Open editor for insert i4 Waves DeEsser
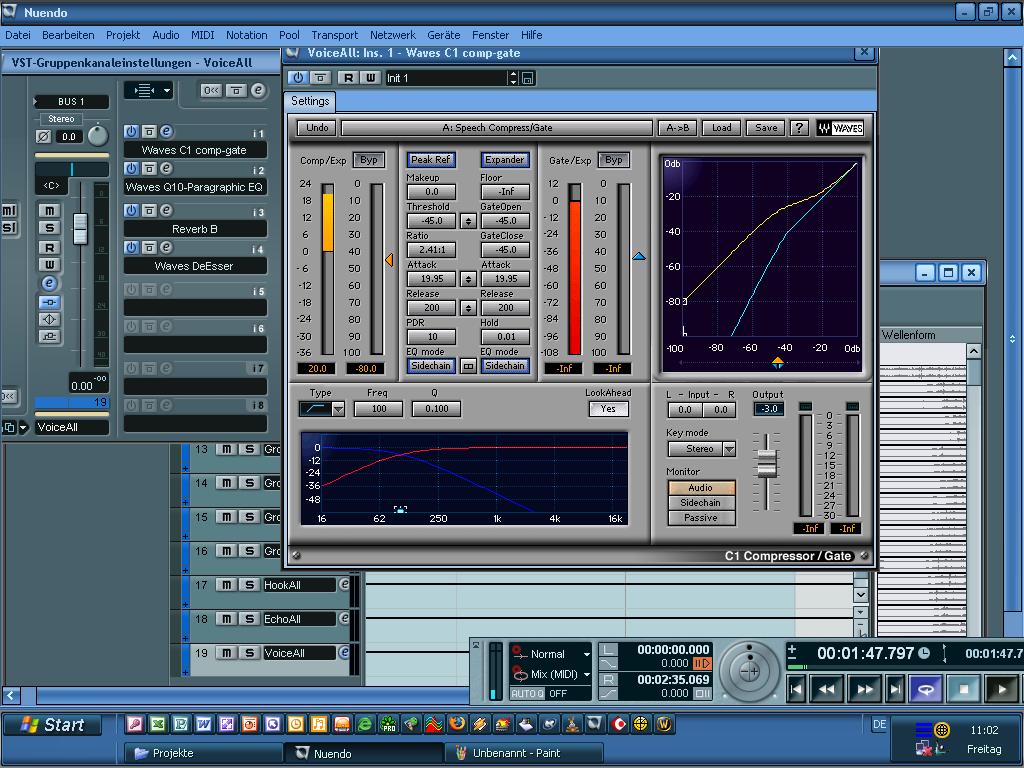Viewport: 1024px width, 768px height. [x=167, y=248]
